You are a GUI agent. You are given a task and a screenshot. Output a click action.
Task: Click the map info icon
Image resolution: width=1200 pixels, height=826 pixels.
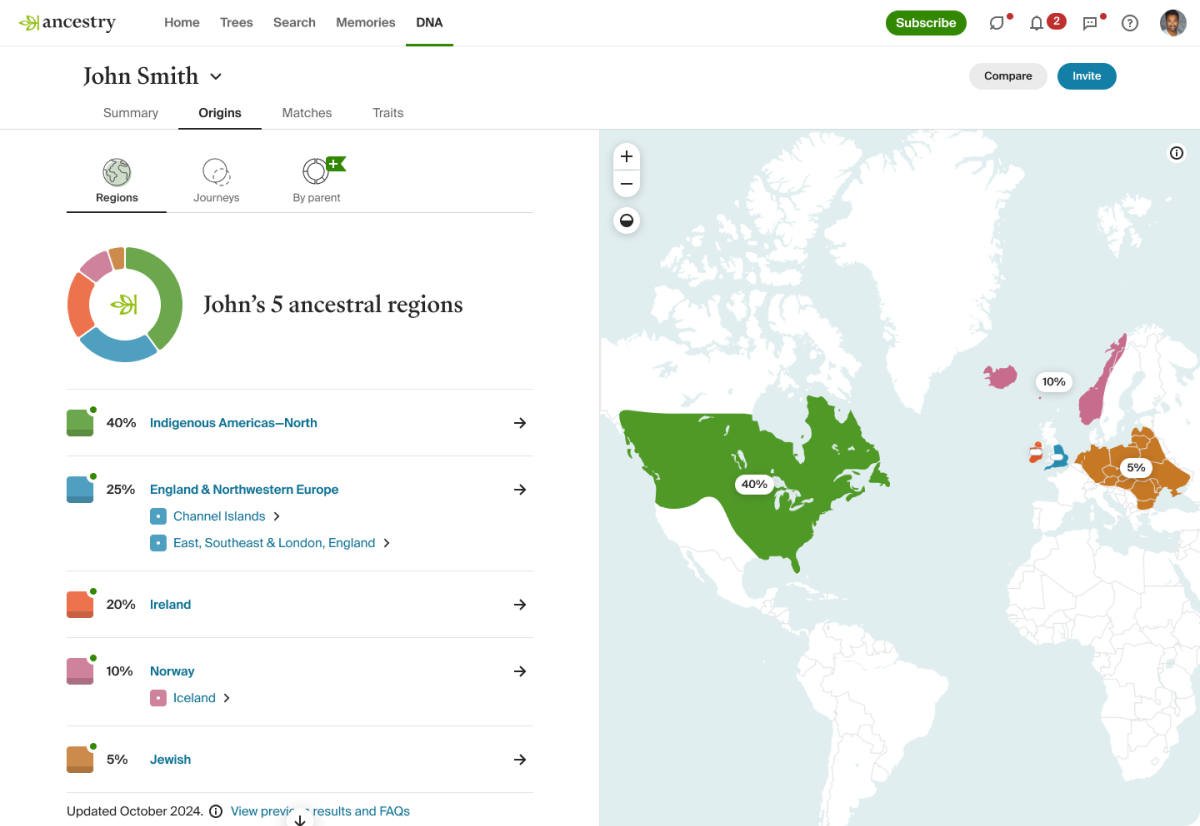(x=1176, y=153)
